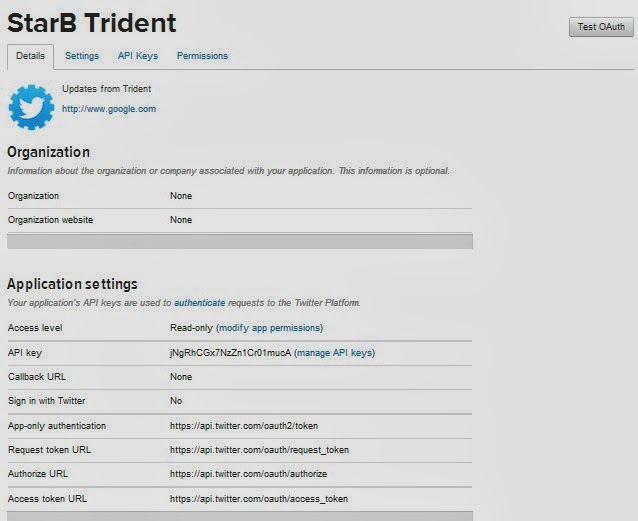638x521 pixels.
Task: Click the Sign in with Twitter label
Action: click(x=46, y=401)
